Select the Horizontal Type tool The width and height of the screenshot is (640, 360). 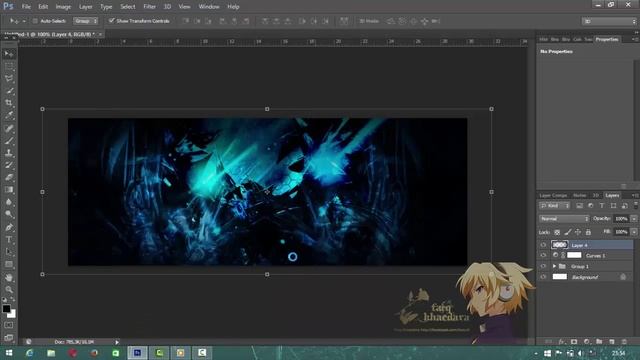coord(9,240)
